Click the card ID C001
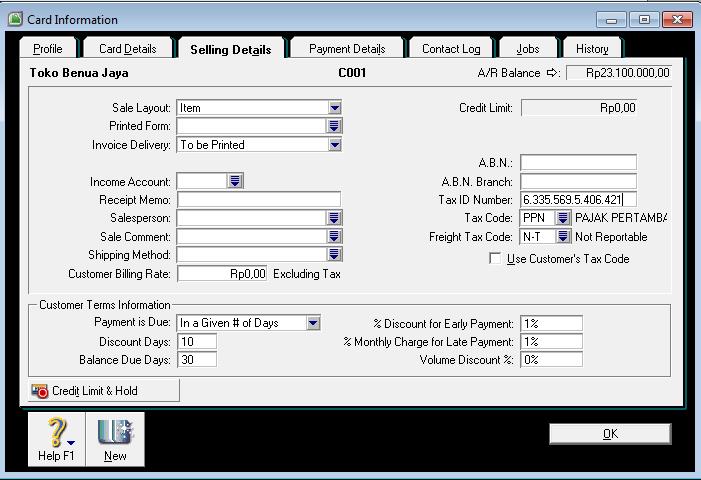701x480 pixels. 352,73
